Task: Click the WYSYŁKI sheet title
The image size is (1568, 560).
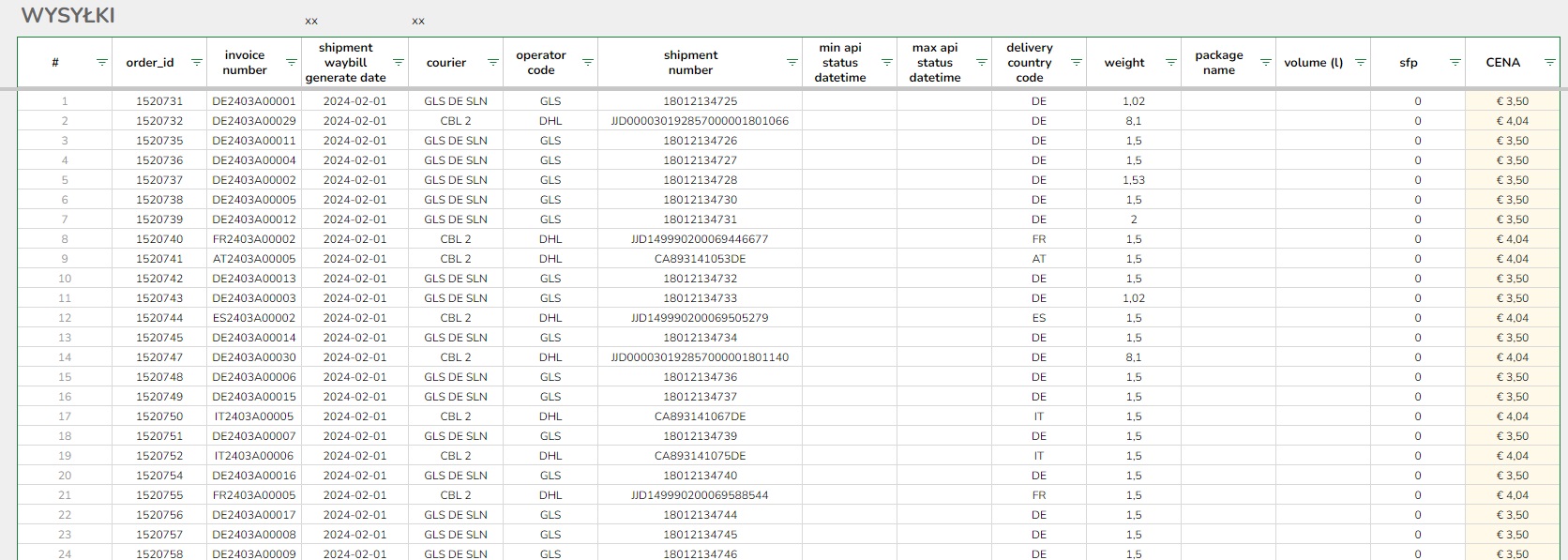Action: (68, 16)
